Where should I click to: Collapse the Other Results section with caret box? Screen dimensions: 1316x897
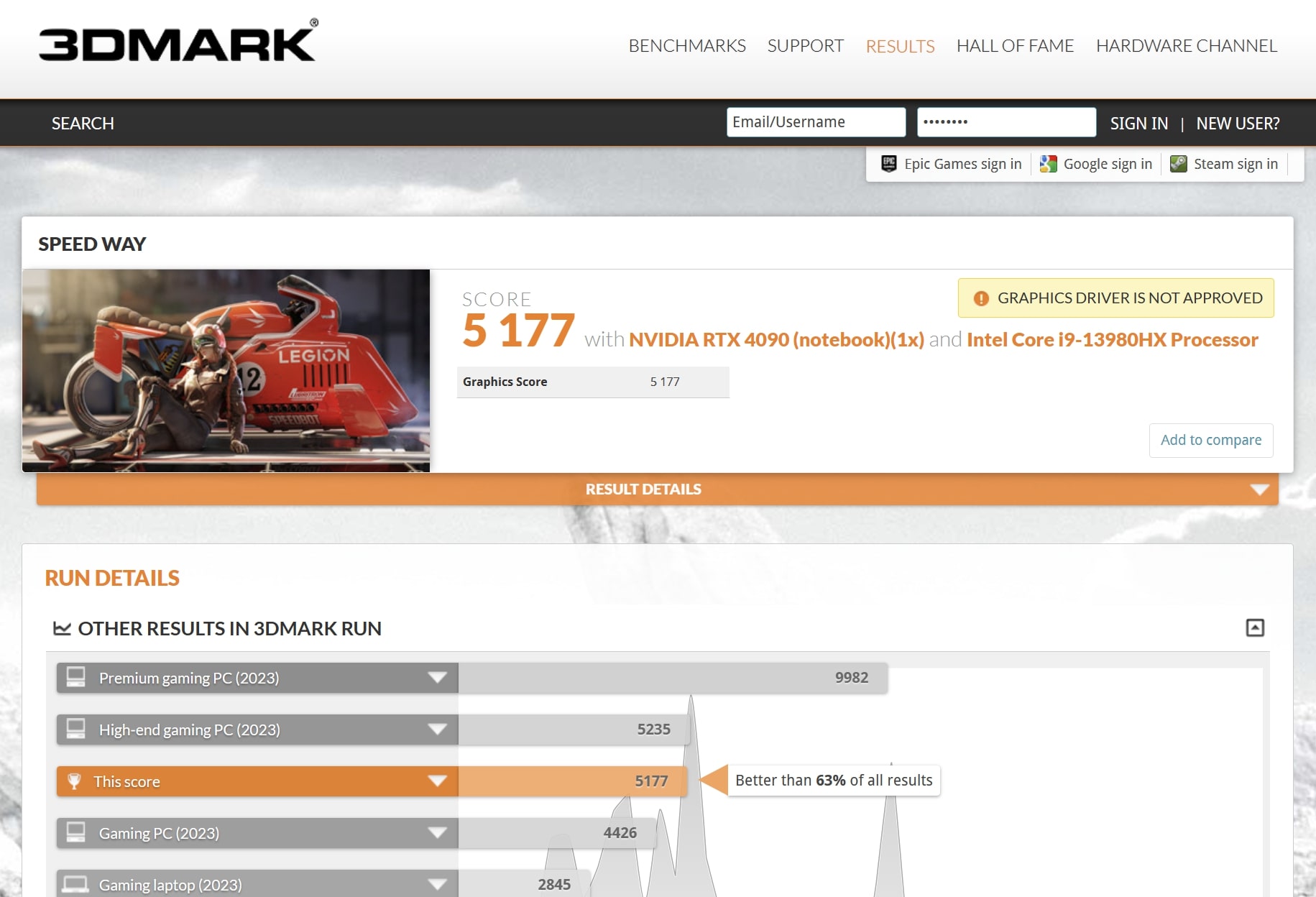click(1255, 627)
